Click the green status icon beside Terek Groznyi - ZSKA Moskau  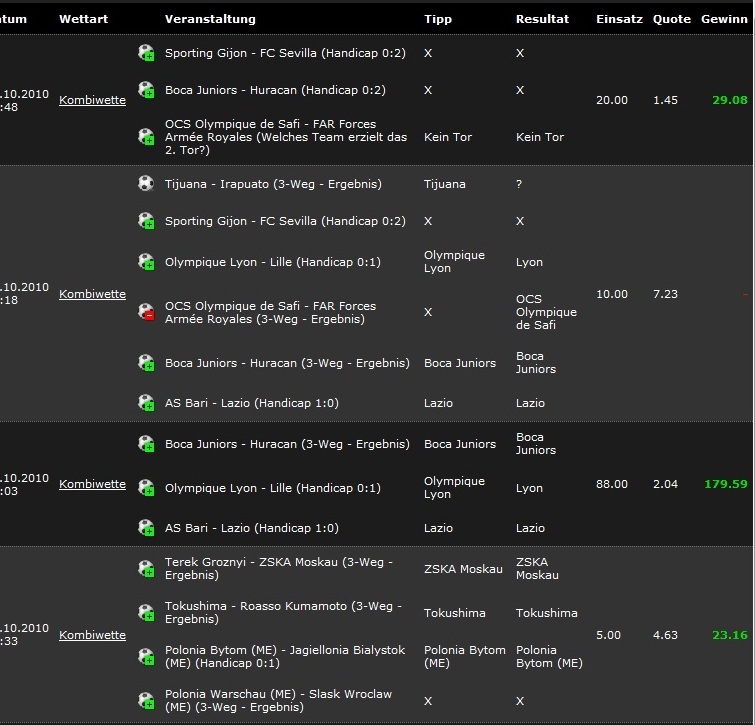click(146, 569)
